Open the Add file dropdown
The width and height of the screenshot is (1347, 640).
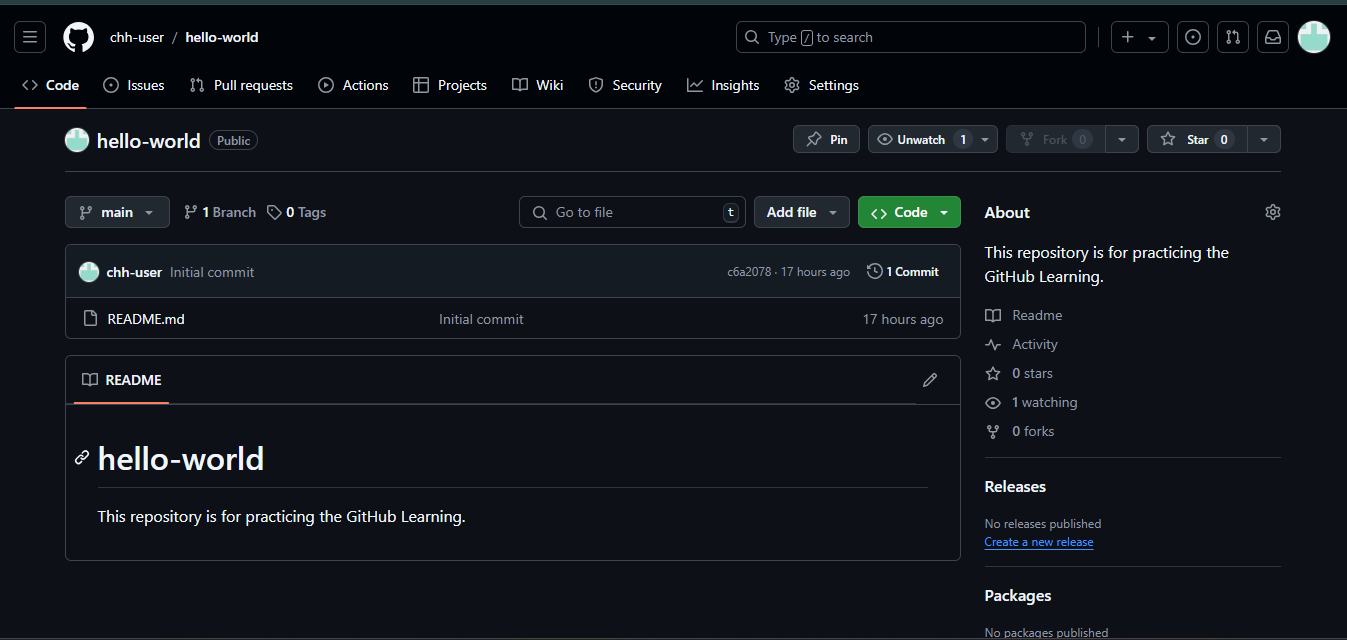click(801, 212)
